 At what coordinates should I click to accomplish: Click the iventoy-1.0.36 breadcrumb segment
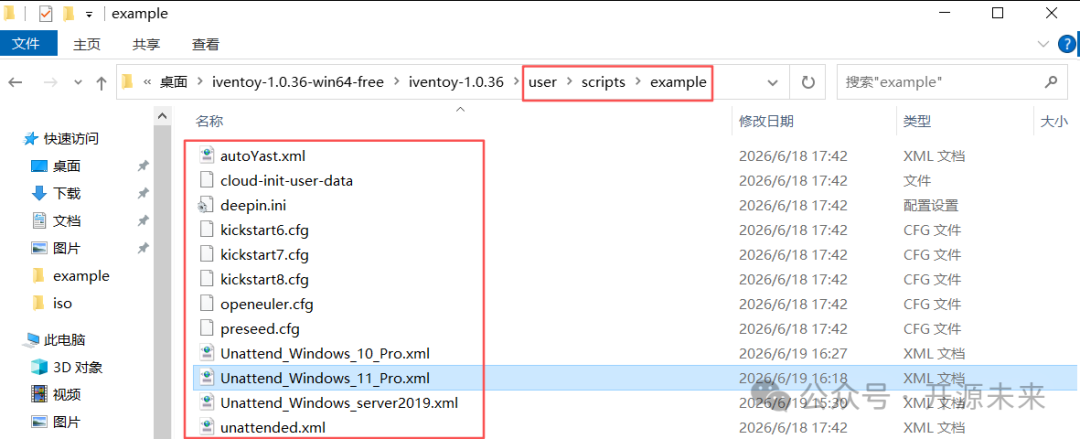(x=456, y=83)
